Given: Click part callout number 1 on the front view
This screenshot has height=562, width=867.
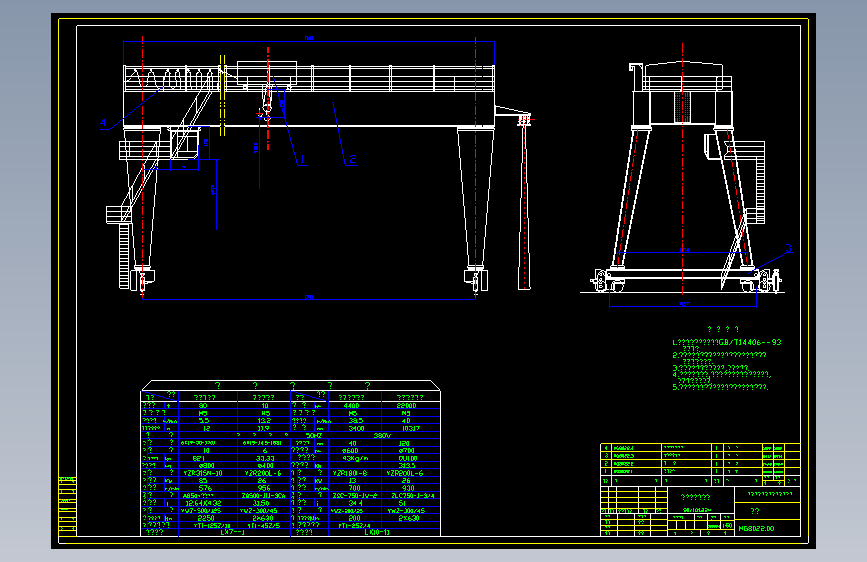Looking at the screenshot, I should [302, 160].
